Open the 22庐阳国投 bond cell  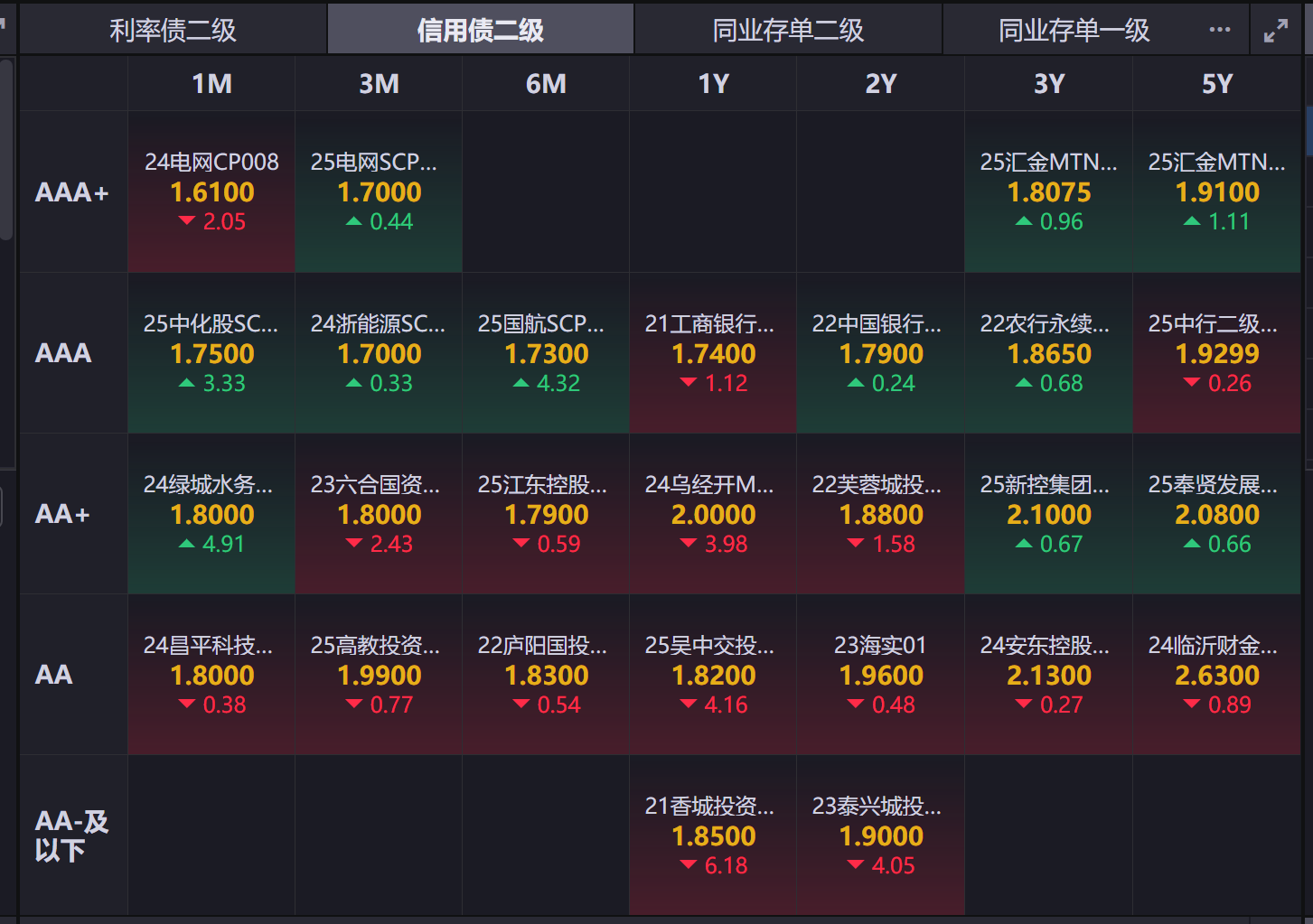pyautogui.click(x=546, y=675)
